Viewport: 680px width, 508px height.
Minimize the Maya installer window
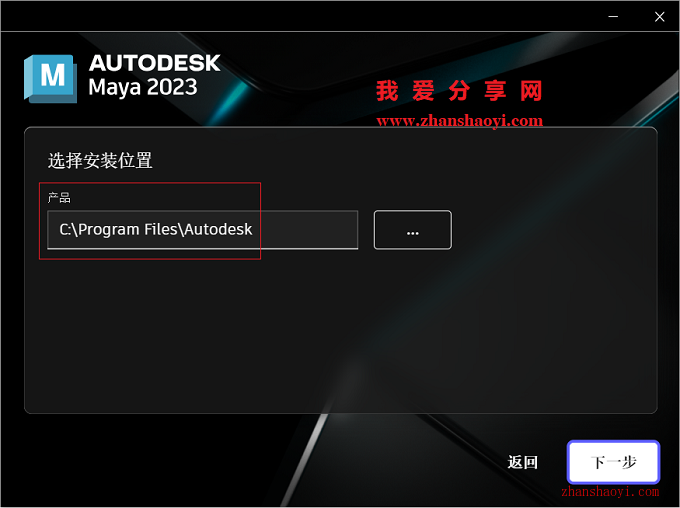click(x=613, y=16)
